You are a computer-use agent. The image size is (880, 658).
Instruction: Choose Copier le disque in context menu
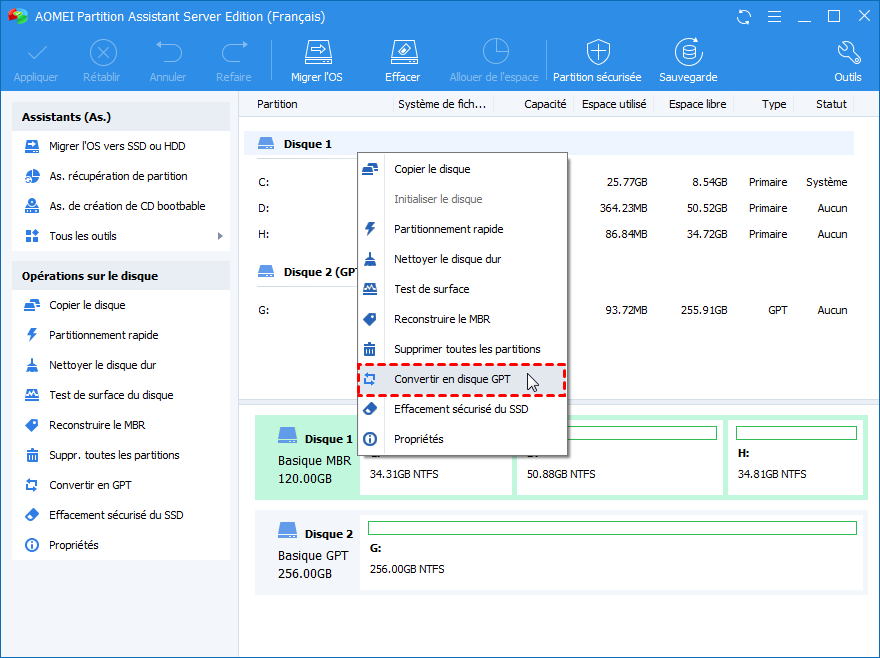click(431, 169)
